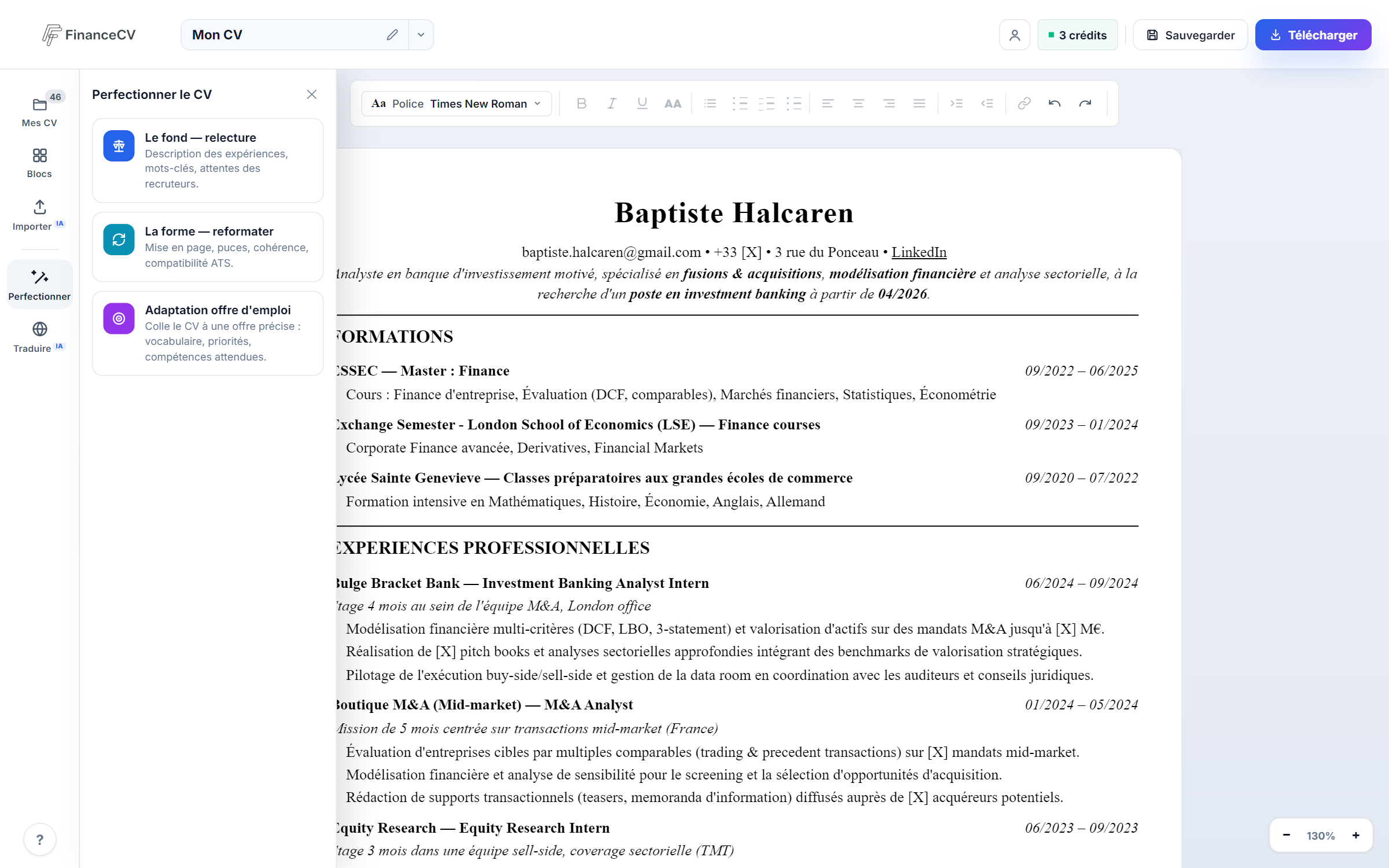Toggle bold formatting in toolbar

tap(582, 104)
